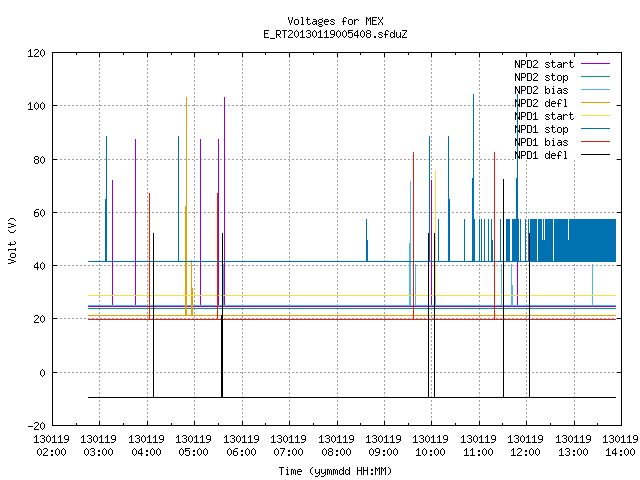Click the 0 y-axis tick label
The width and height of the screenshot is (640, 480).
42,373
